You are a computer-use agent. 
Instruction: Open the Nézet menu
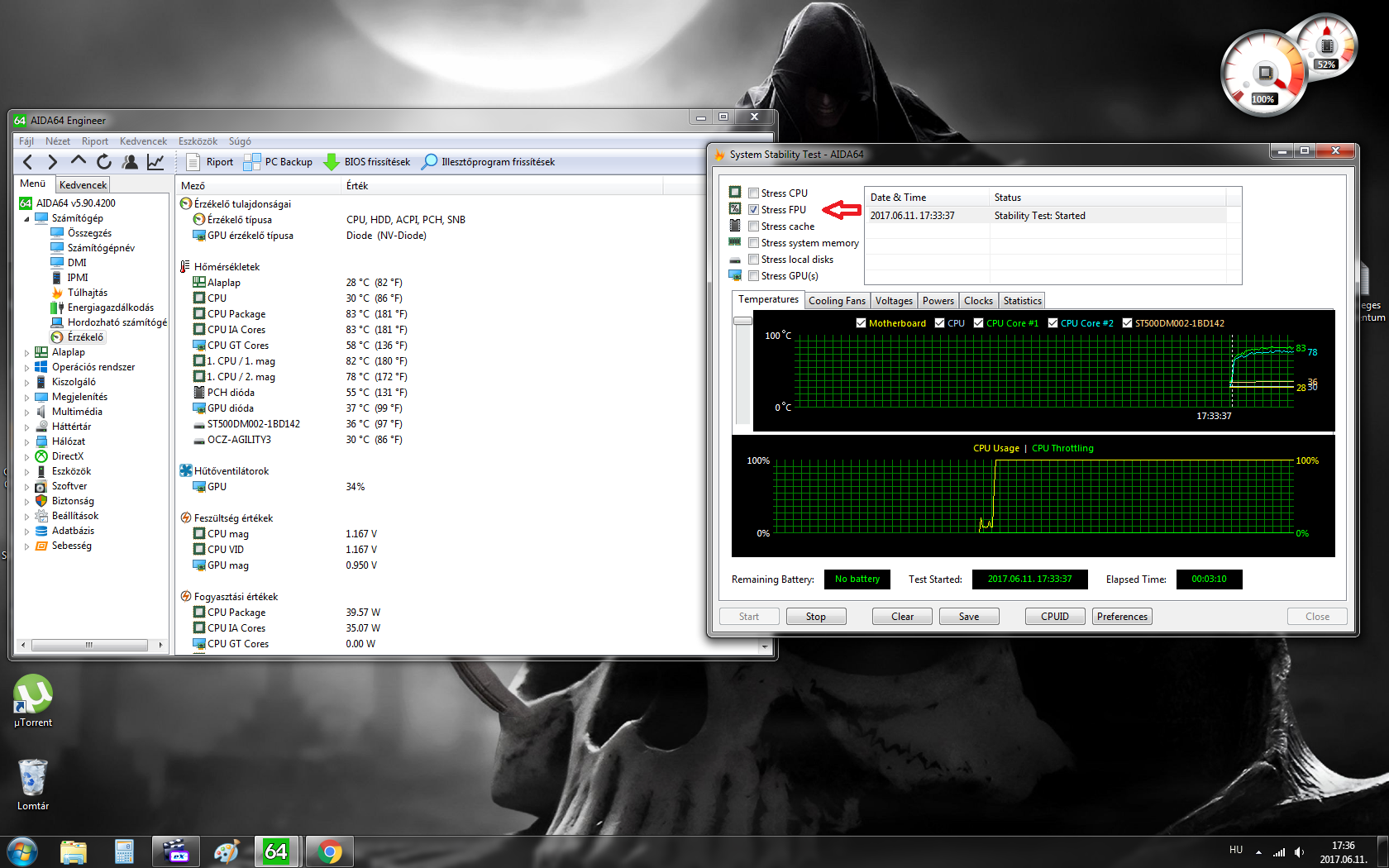click(x=58, y=141)
